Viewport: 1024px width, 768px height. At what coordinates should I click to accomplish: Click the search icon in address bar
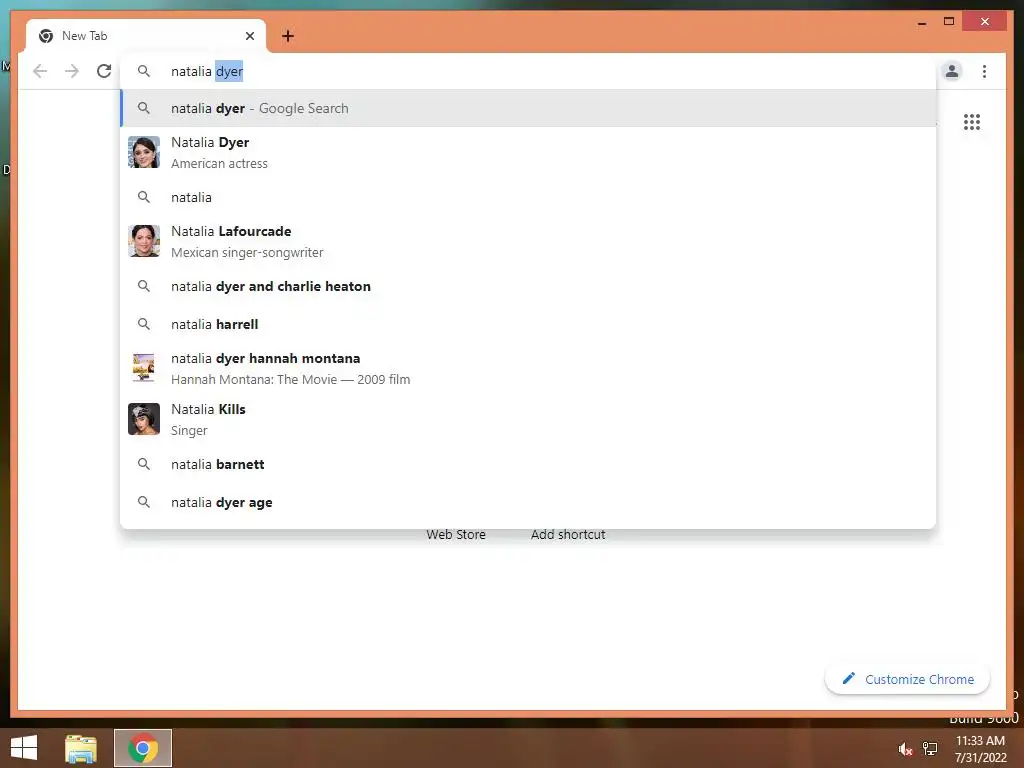[144, 71]
